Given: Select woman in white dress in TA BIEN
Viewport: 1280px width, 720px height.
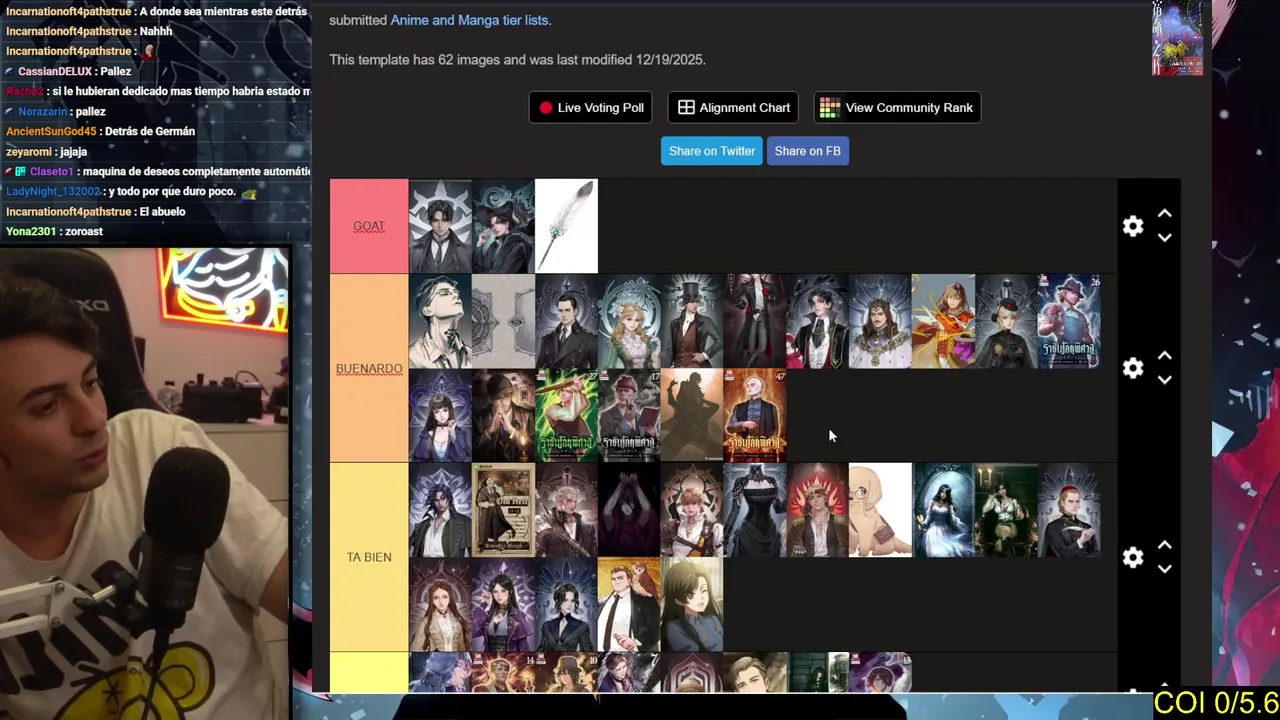Looking at the screenshot, I should point(943,510).
